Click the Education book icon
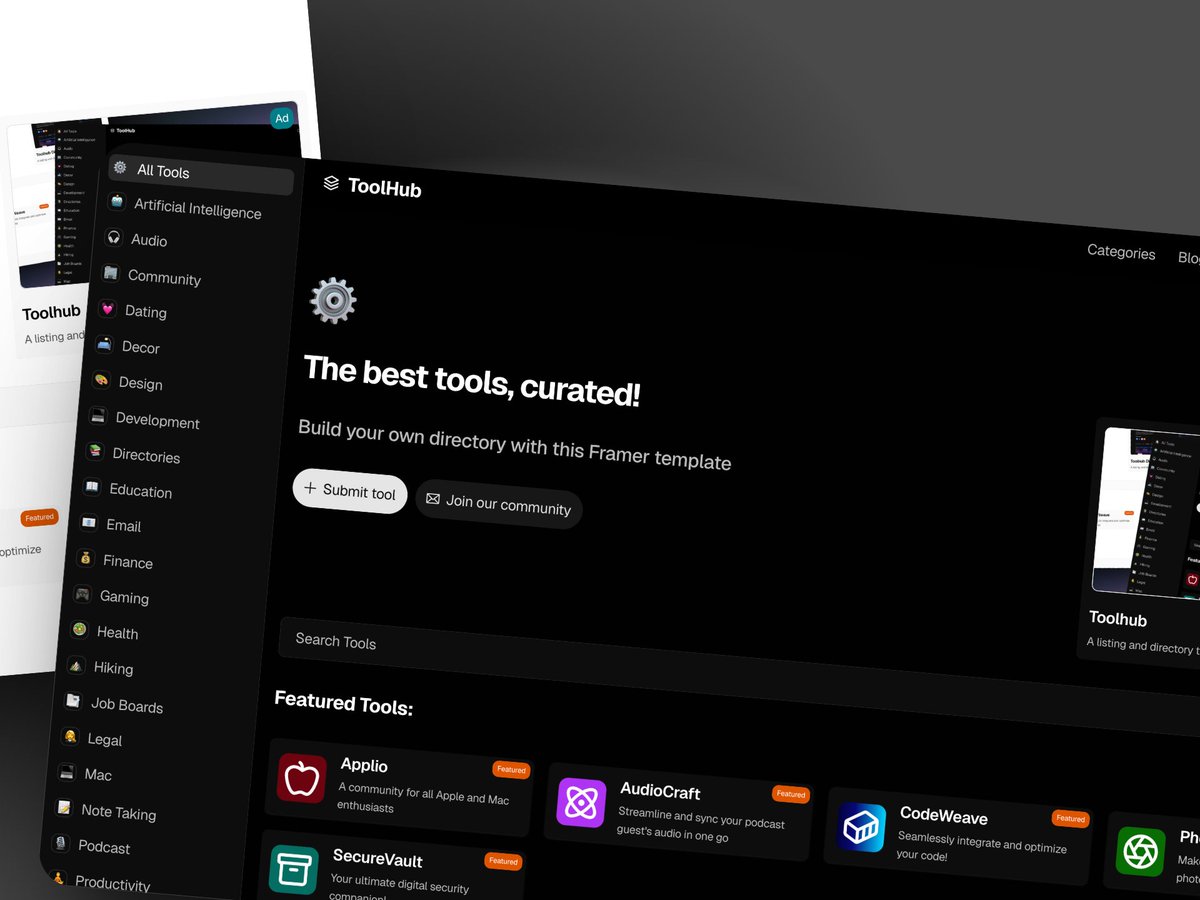This screenshot has height=900, width=1200. click(x=92, y=487)
